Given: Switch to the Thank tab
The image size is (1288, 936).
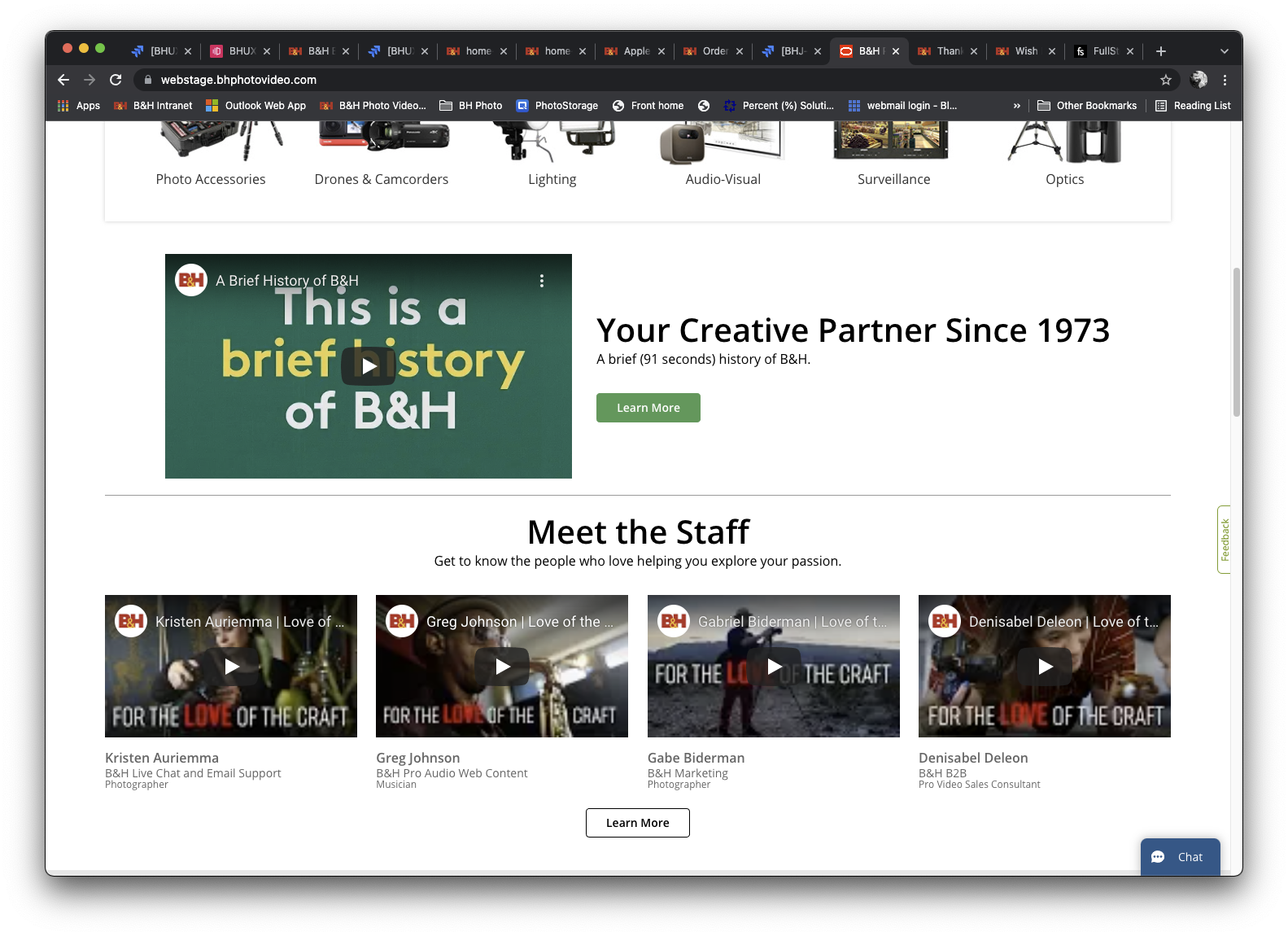Looking at the screenshot, I should click(948, 51).
